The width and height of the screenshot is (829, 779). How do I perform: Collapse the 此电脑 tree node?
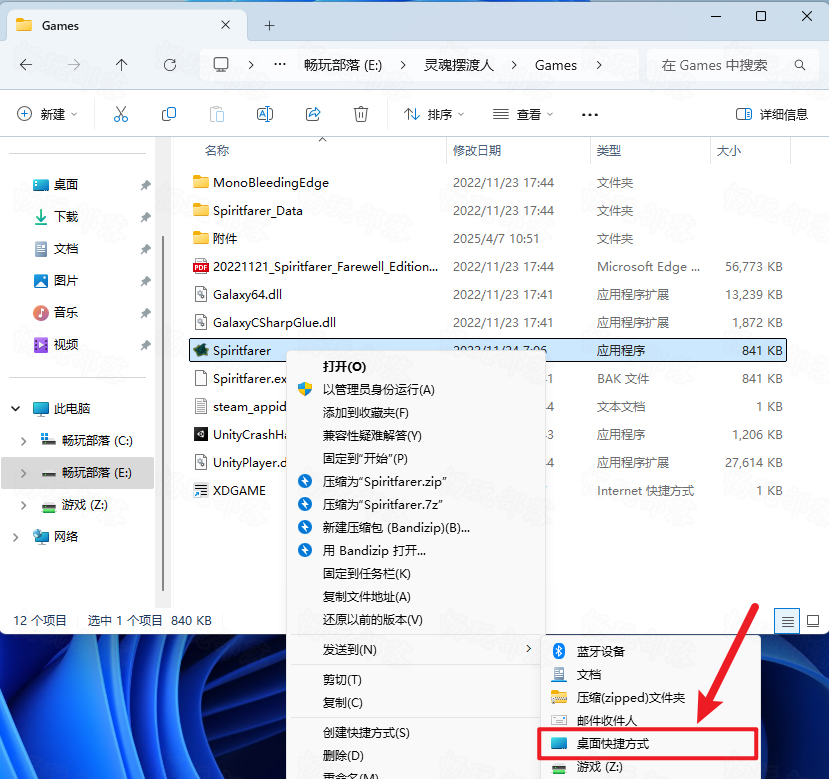(16, 409)
